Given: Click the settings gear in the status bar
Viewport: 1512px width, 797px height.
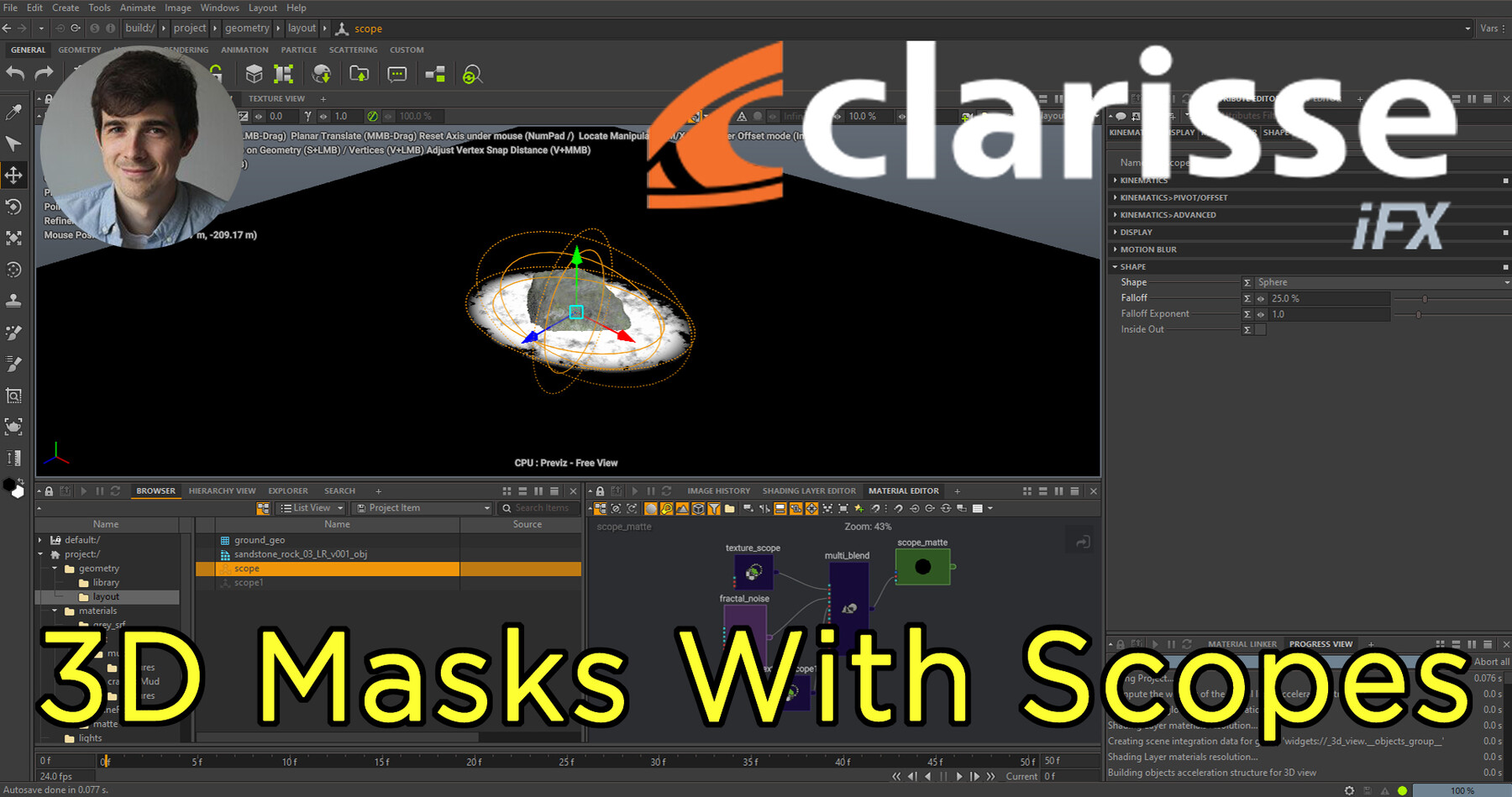Looking at the screenshot, I should [x=1349, y=790].
